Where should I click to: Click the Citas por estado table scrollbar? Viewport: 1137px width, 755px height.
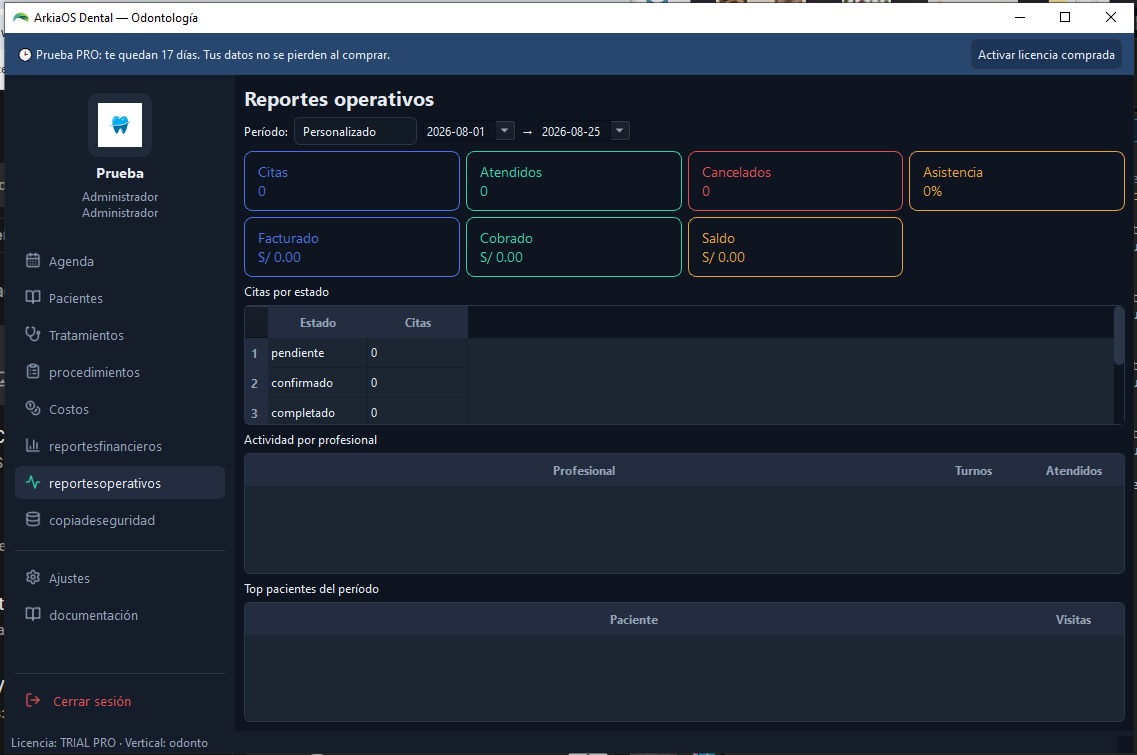(x=1119, y=336)
